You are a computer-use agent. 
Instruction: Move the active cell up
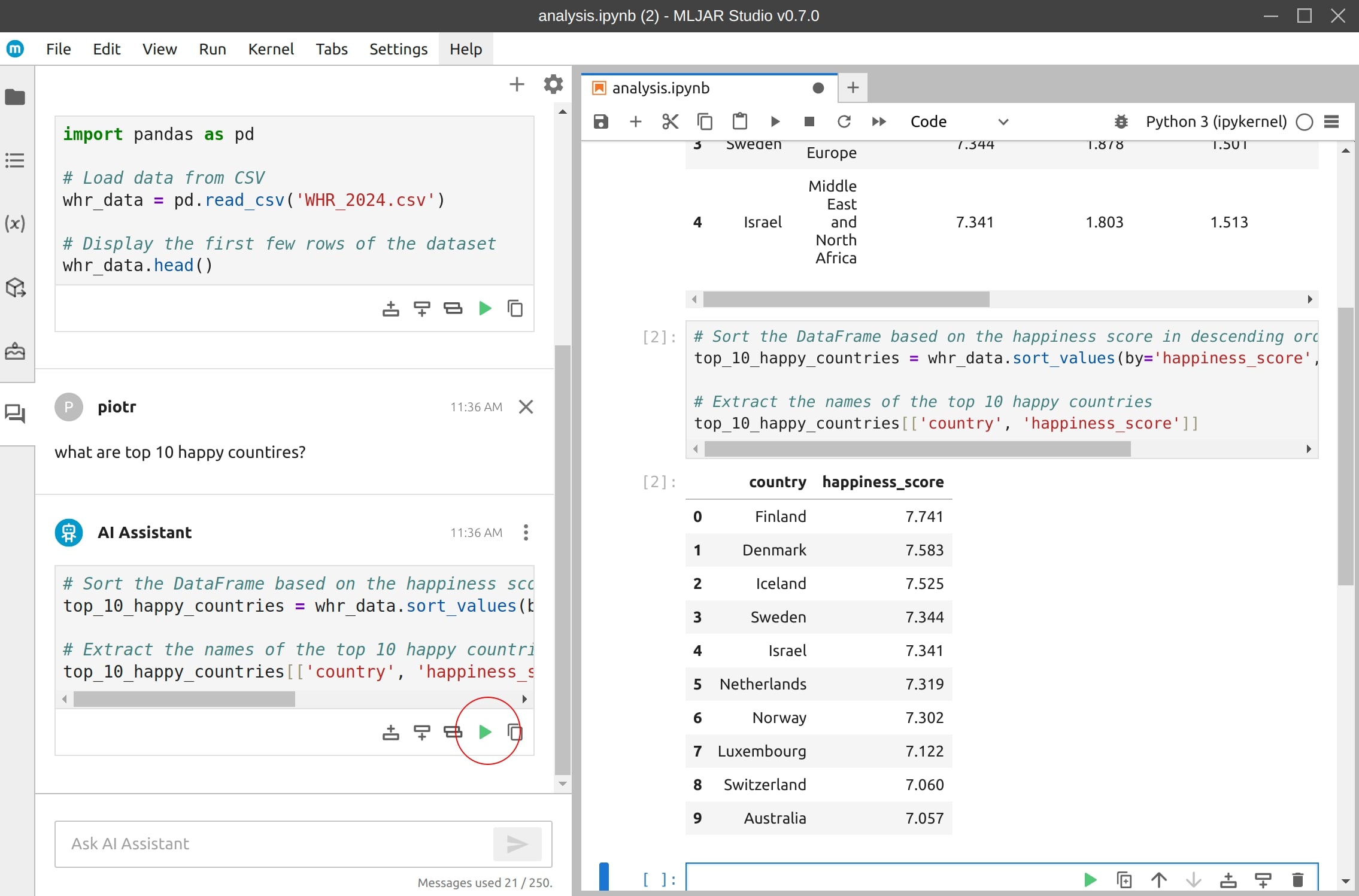pos(1159,879)
